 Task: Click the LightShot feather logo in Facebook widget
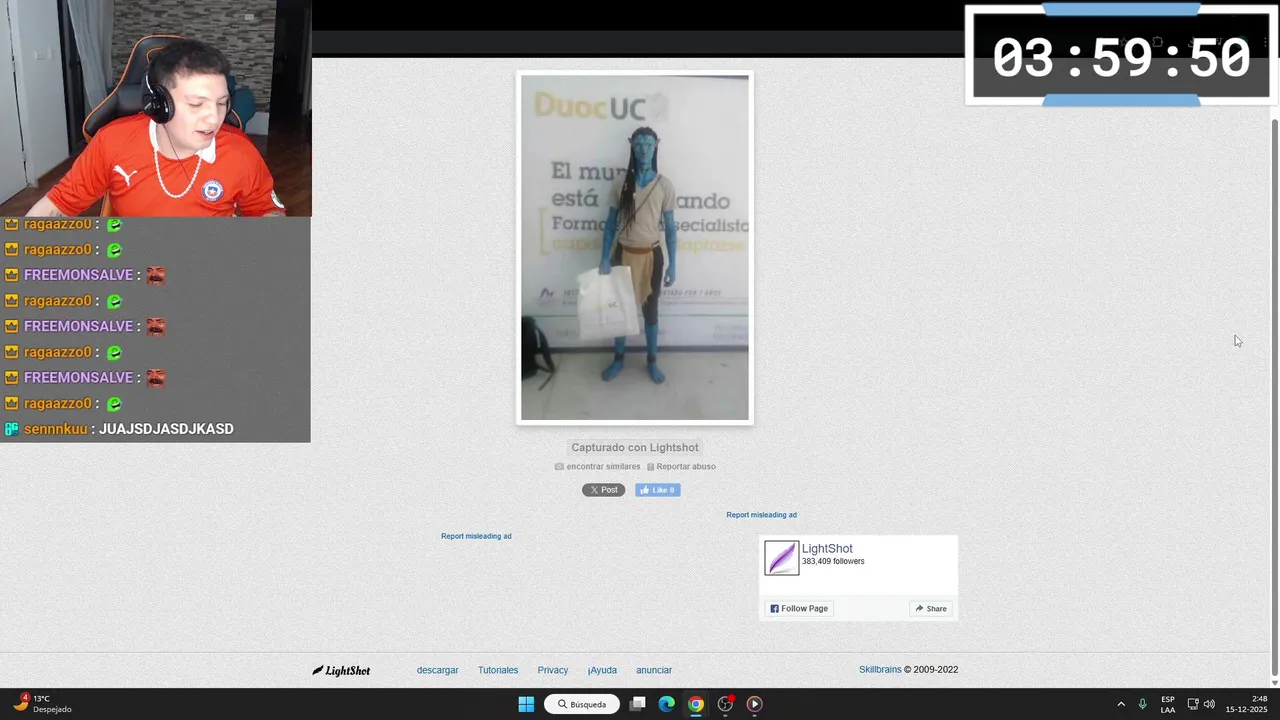(782, 558)
